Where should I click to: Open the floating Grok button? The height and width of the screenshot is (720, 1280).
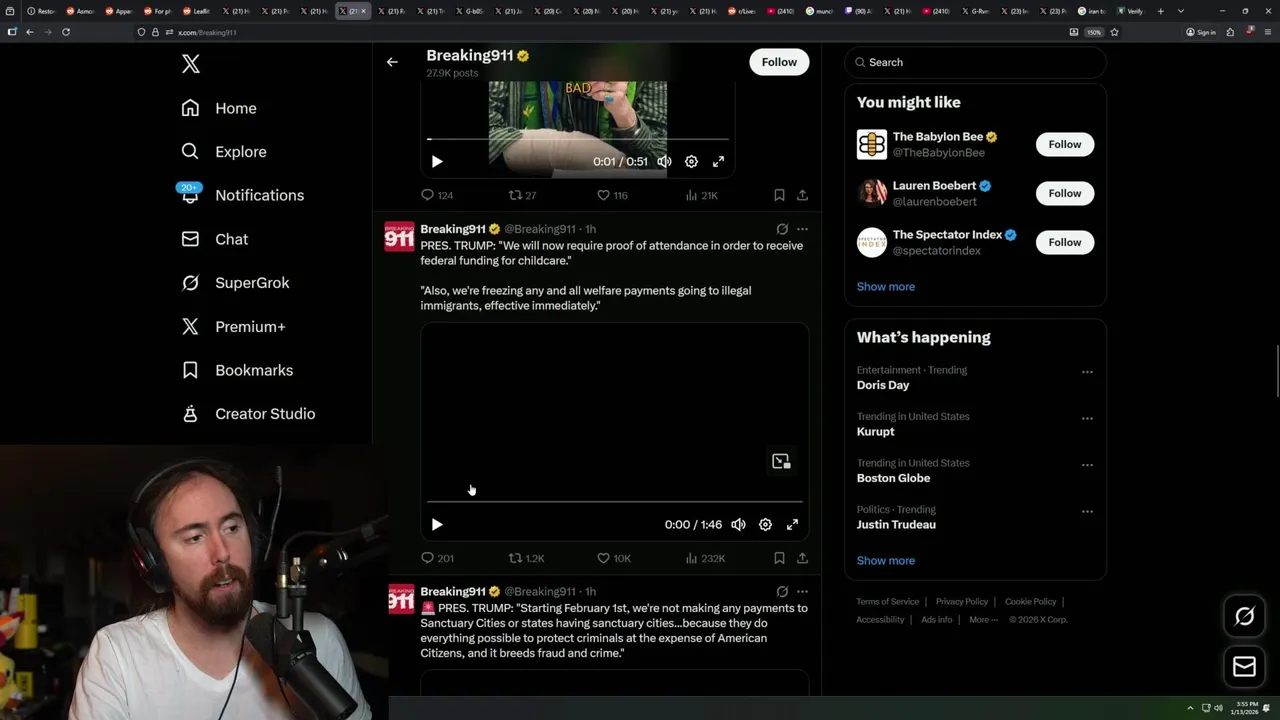[1244, 616]
